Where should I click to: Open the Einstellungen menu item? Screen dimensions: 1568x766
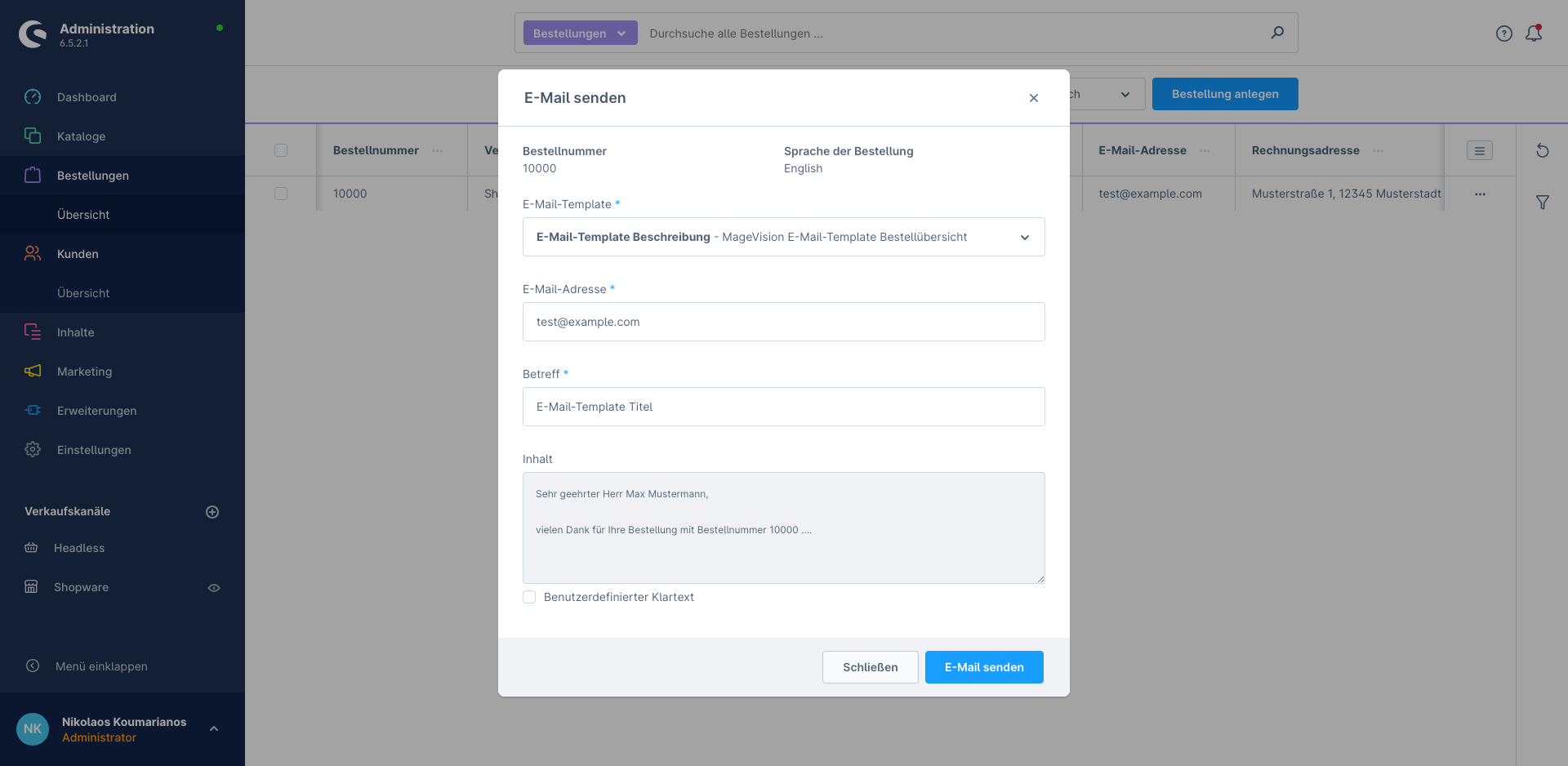tap(94, 450)
